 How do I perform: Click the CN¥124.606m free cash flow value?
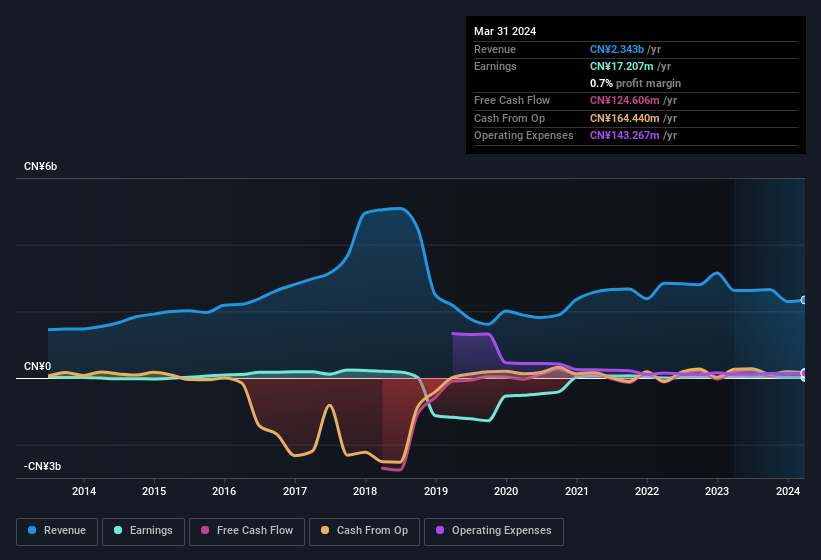[x=625, y=100]
